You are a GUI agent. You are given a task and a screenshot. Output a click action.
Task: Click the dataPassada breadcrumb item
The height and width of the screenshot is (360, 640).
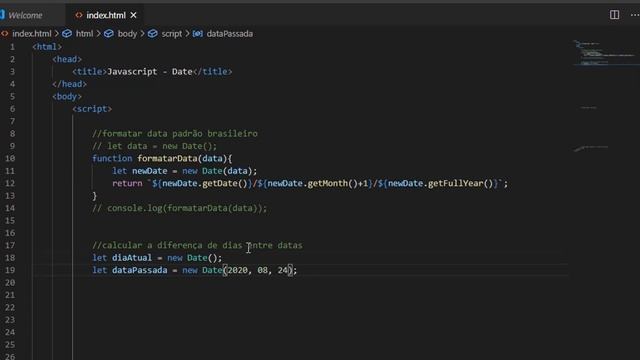pyautogui.click(x=229, y=33)
